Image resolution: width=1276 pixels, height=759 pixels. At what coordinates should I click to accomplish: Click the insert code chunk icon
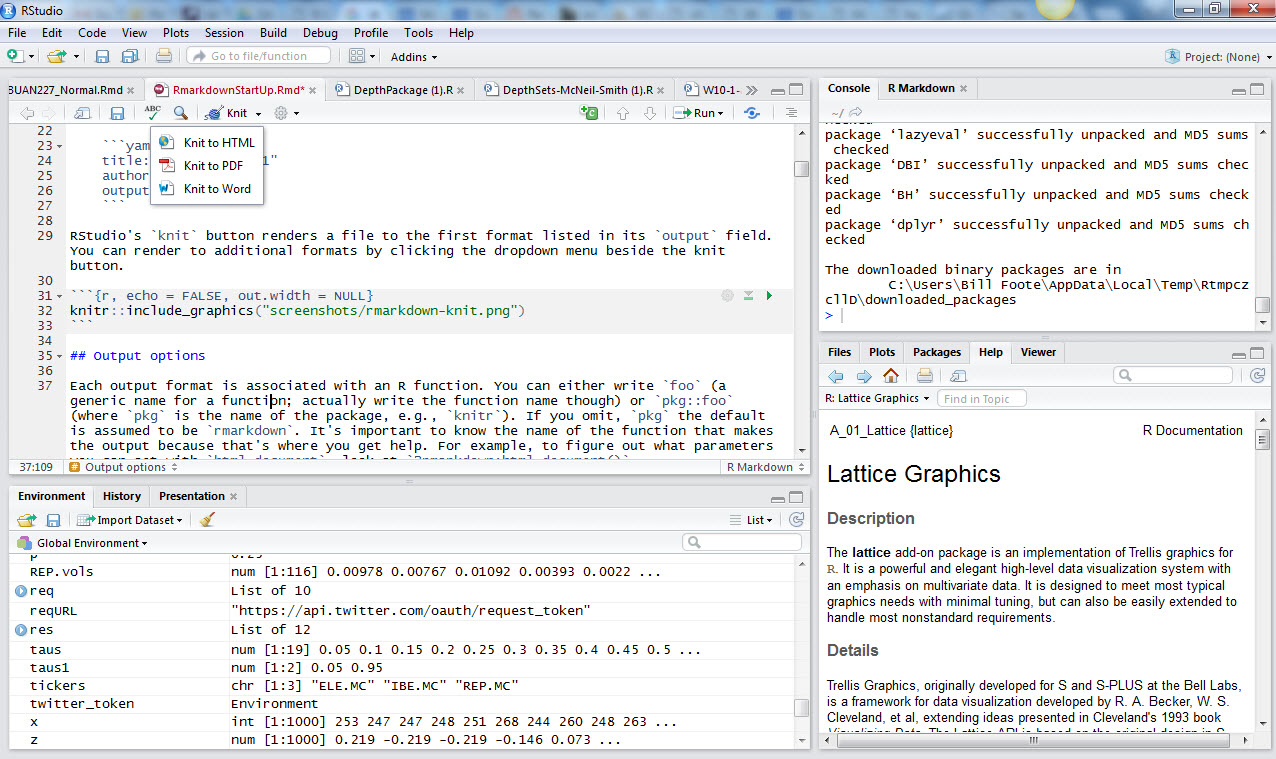pyautogui.click(x=589, y=113)
